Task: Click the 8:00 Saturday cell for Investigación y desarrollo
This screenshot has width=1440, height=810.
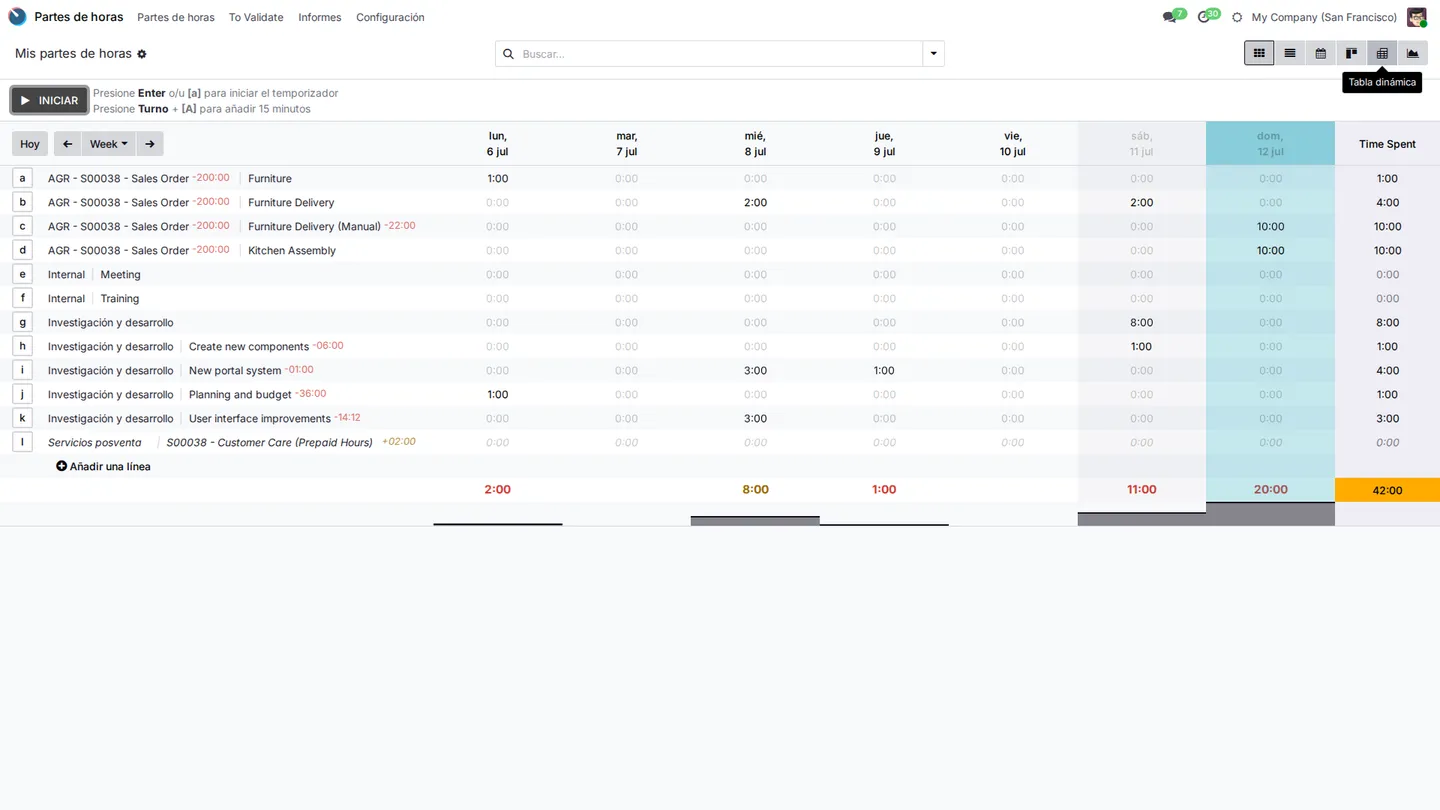Action: coord(1141,322)
